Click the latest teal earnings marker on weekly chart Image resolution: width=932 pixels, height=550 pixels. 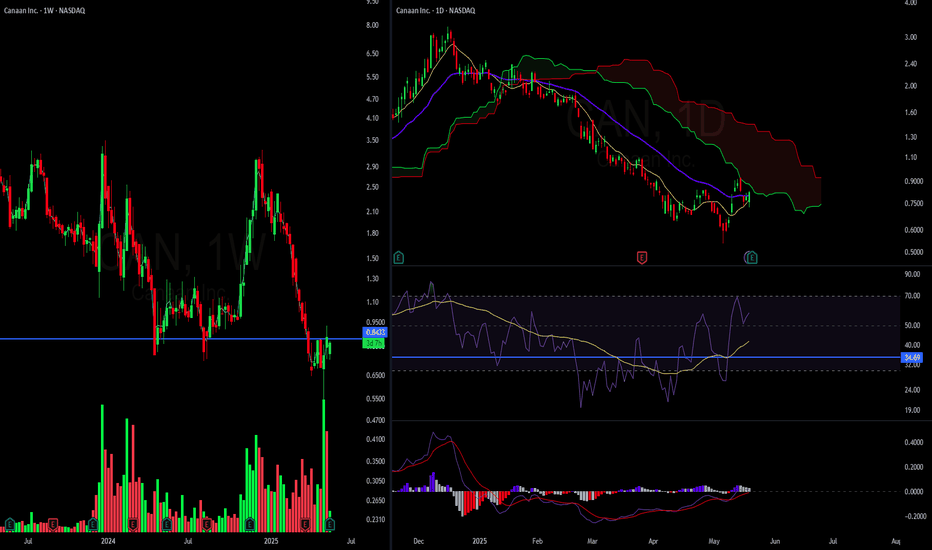330,524
